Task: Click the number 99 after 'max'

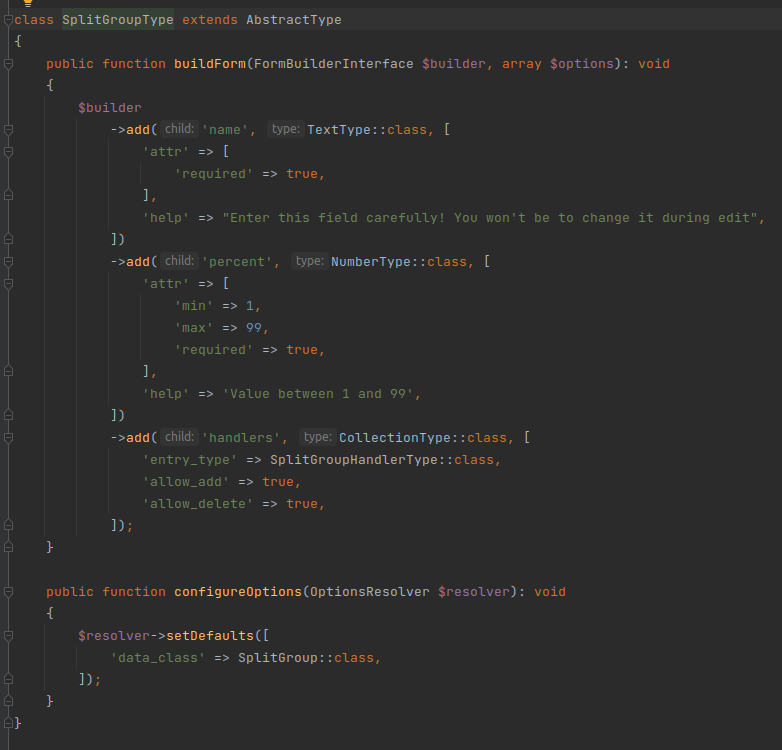Action: tap(254, 328)
